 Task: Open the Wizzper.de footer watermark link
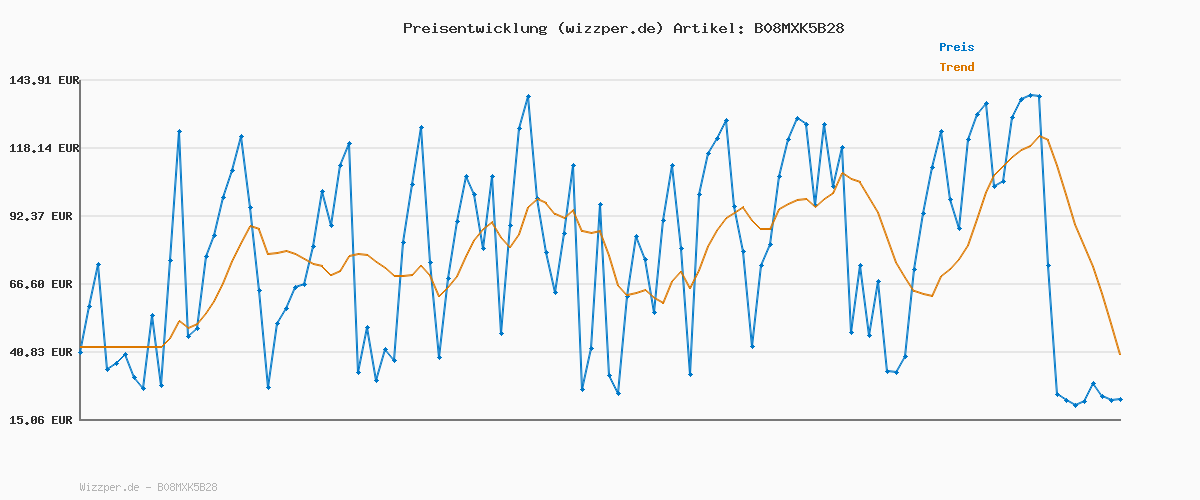pyautogui.click(x=112, y=488)
